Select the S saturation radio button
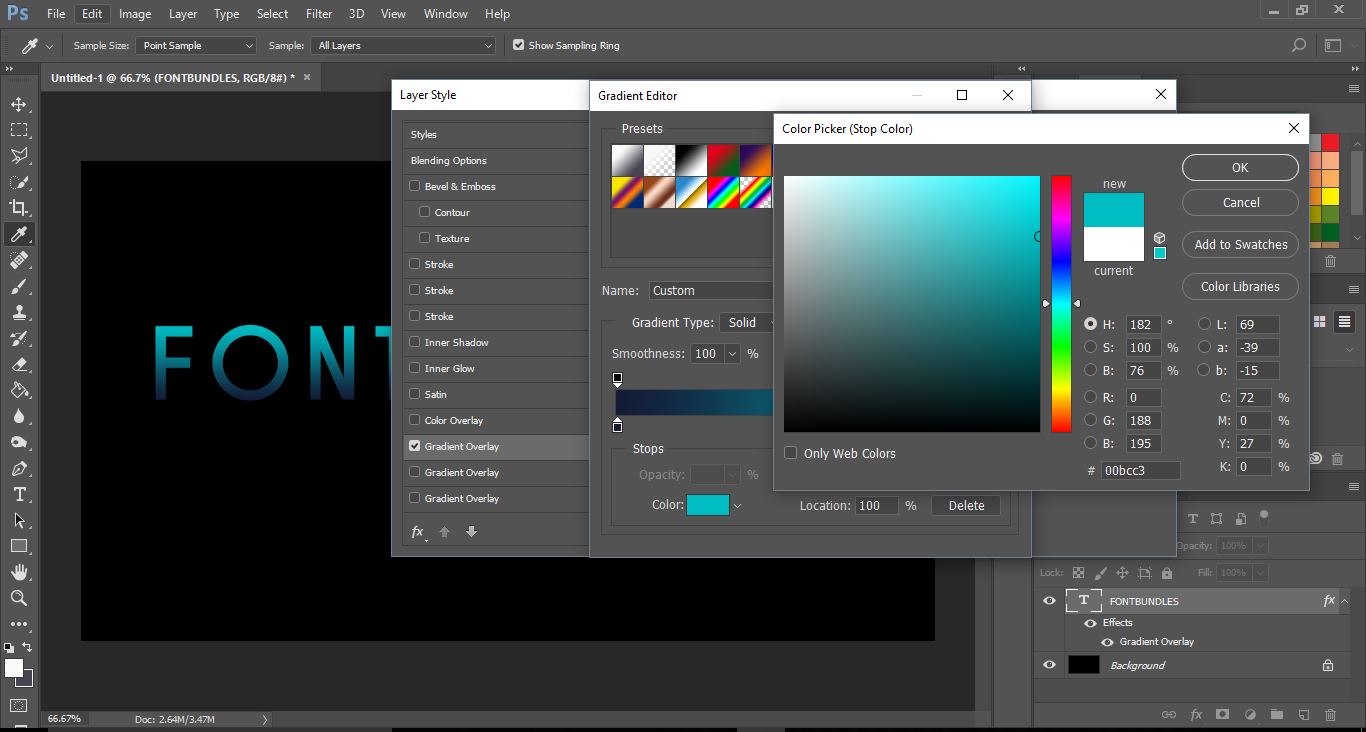Viewport: 1366px width, 732px height. point(1091,347)
